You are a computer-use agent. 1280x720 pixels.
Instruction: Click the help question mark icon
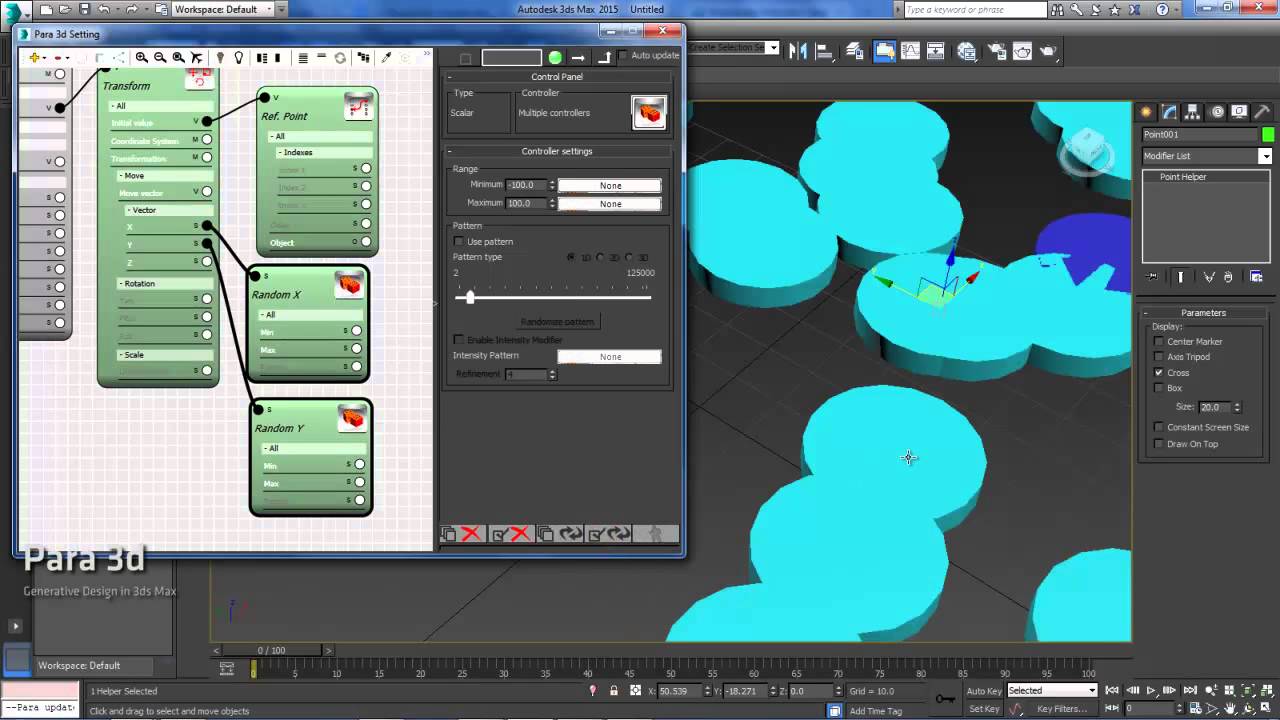pos(1162,9)
